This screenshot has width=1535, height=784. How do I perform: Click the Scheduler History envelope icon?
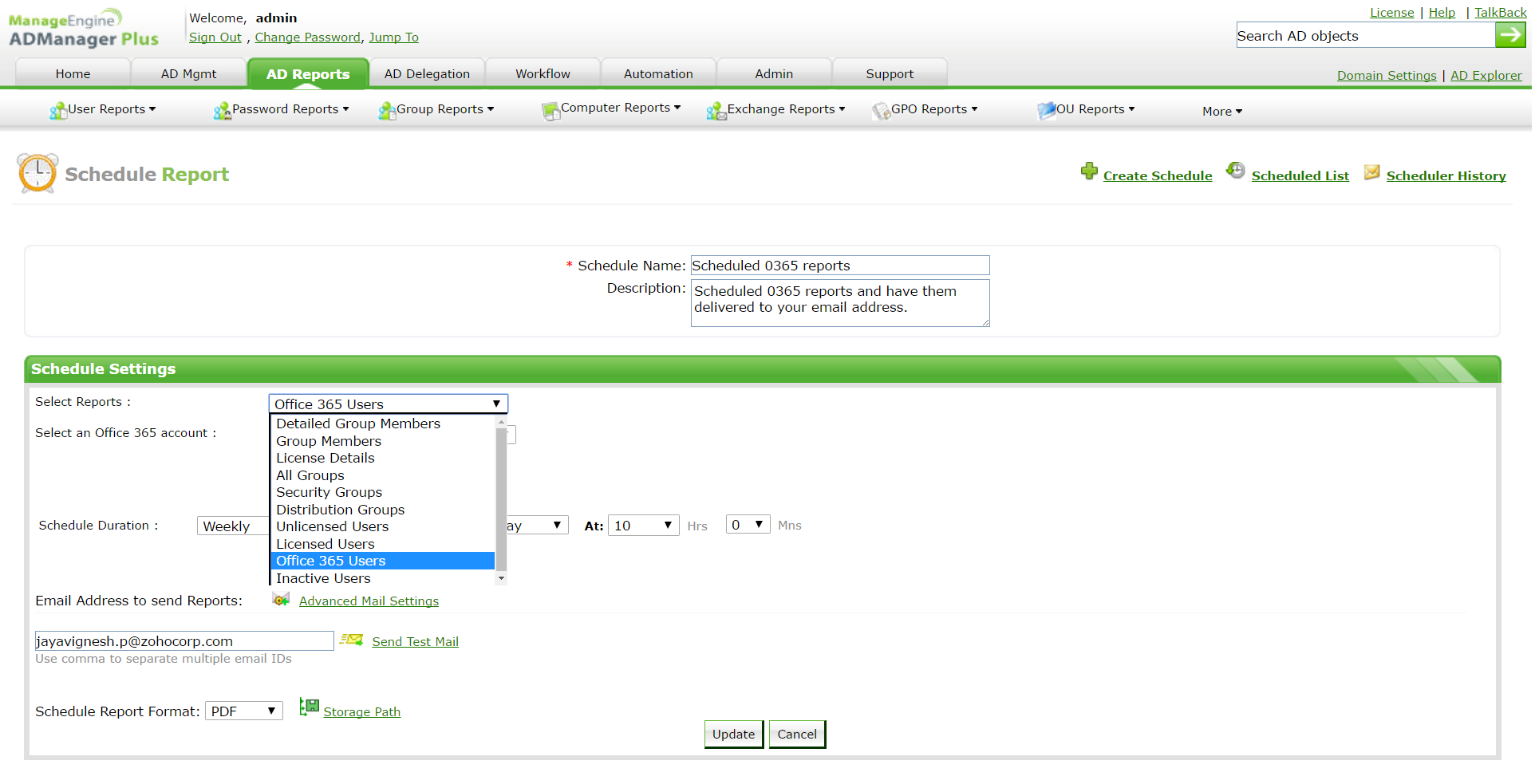pyautogui.click(x=1372, y=172)
